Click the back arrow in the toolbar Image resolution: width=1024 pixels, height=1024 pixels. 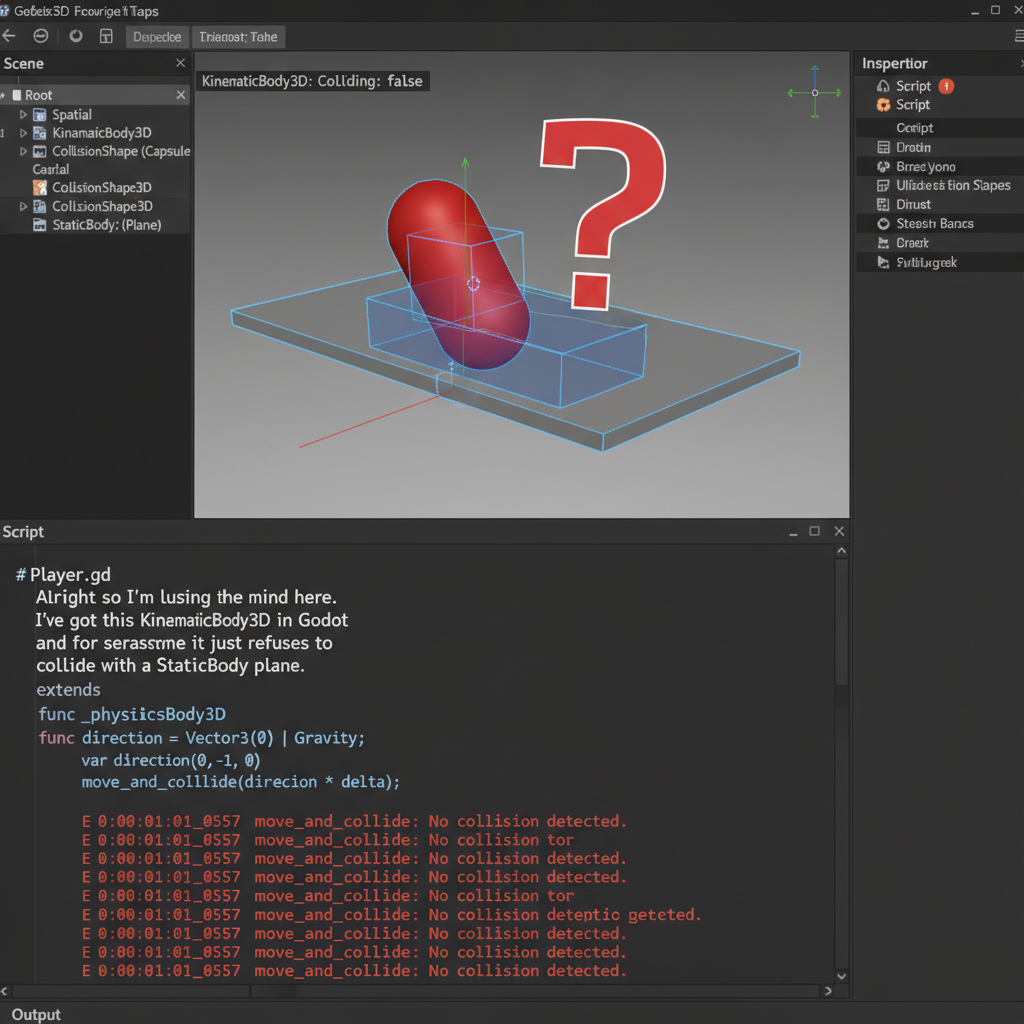coord(9,36)
